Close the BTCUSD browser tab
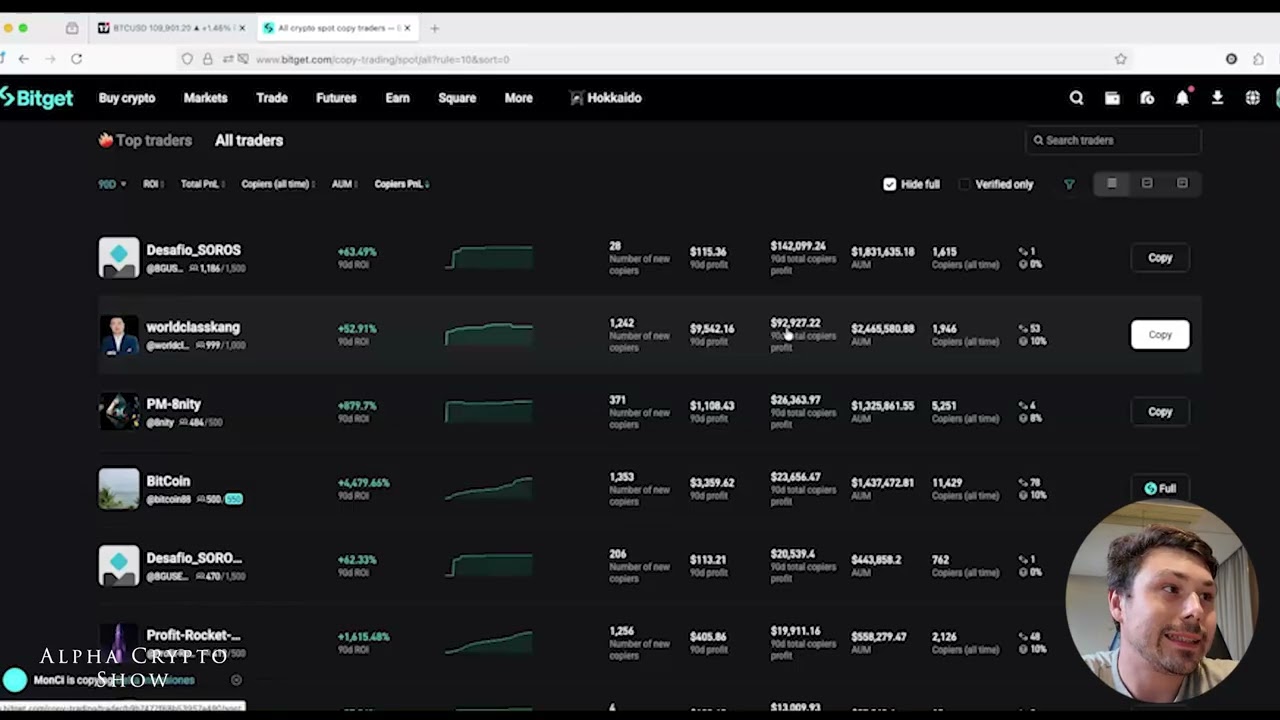This screenshot has width=1280, height=720. (242, 28)
